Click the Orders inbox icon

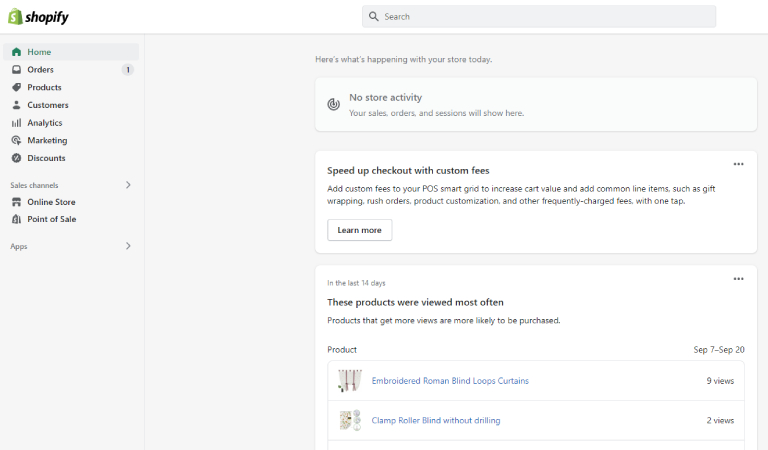click(16, 70)
